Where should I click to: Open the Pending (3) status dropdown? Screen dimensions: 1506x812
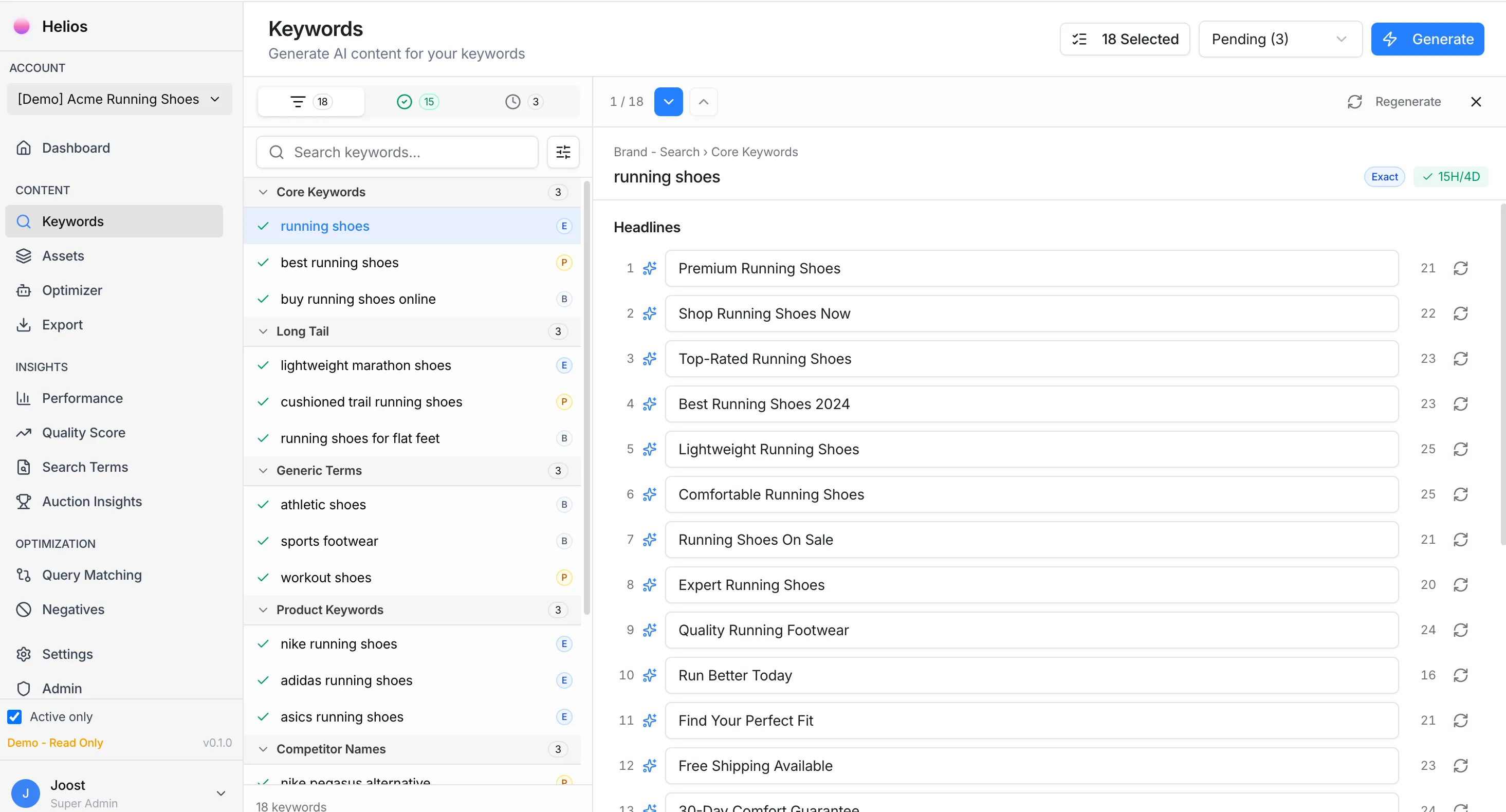coord(1280,39)
